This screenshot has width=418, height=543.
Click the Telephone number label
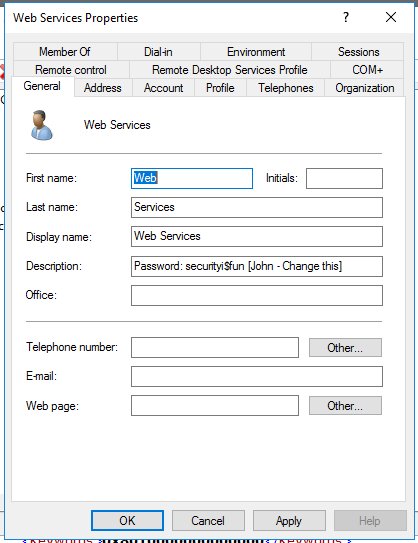pos(72,347)
